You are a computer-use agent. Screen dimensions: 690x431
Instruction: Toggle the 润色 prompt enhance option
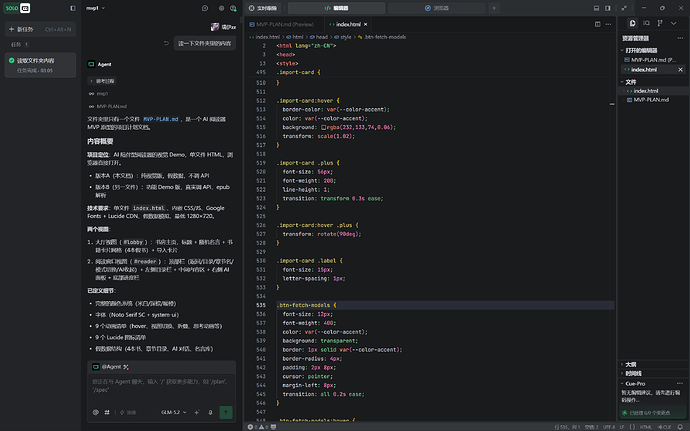click(x=128, y=413)
